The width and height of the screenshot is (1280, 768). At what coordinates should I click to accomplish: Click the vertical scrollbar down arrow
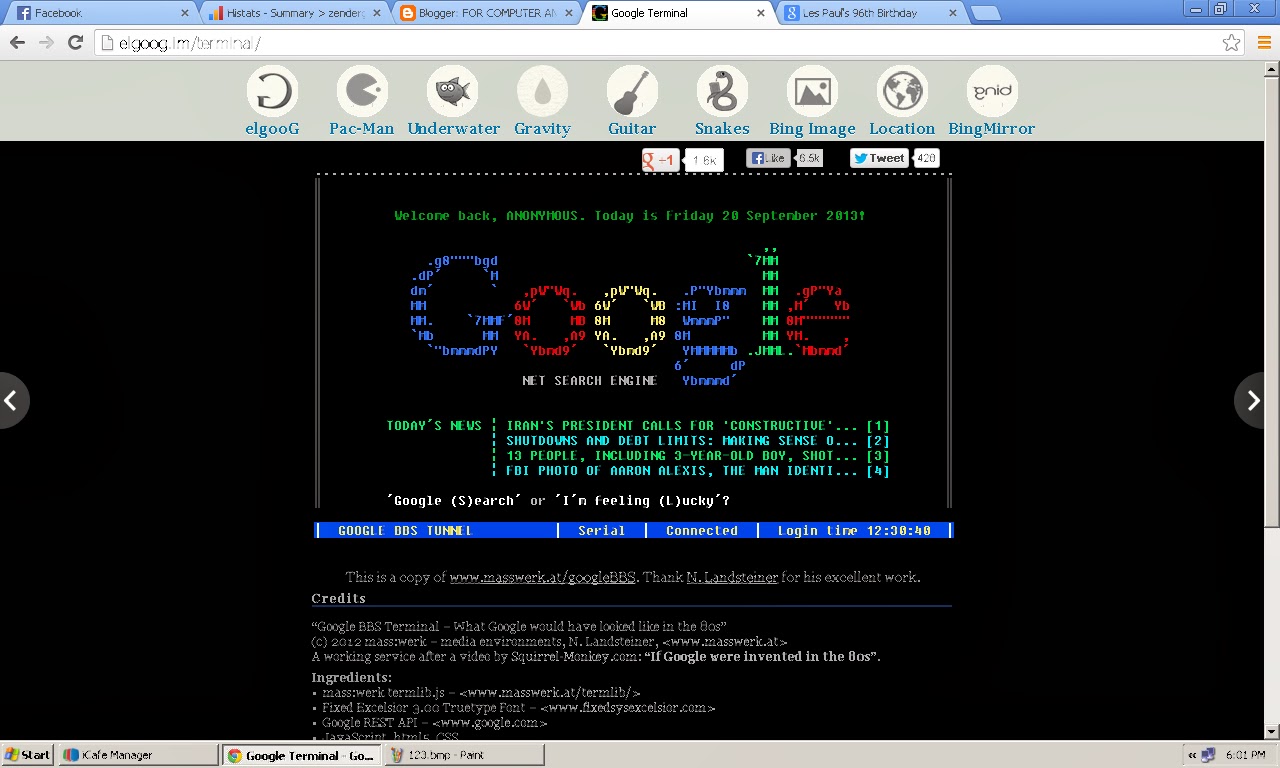1272,733
